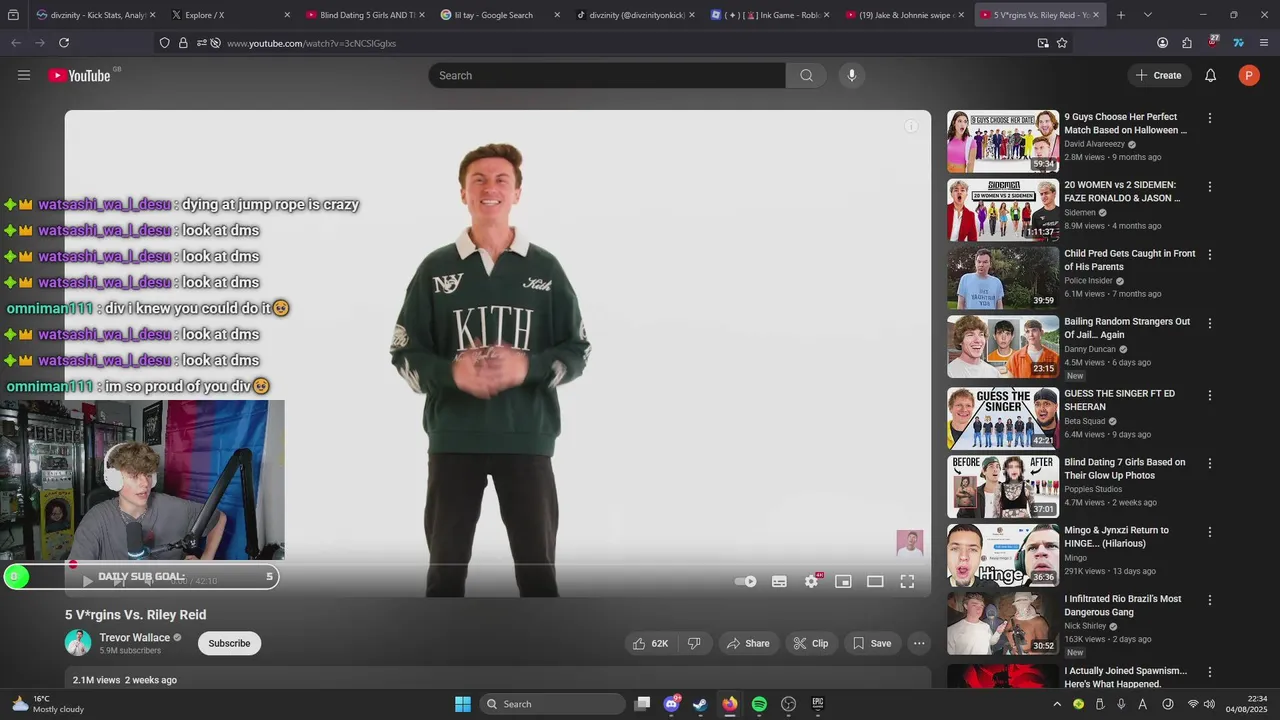Subscribe to Trevor Wallace channel
This screenshot has width=1280, height=720.
(x=229, y=643)
